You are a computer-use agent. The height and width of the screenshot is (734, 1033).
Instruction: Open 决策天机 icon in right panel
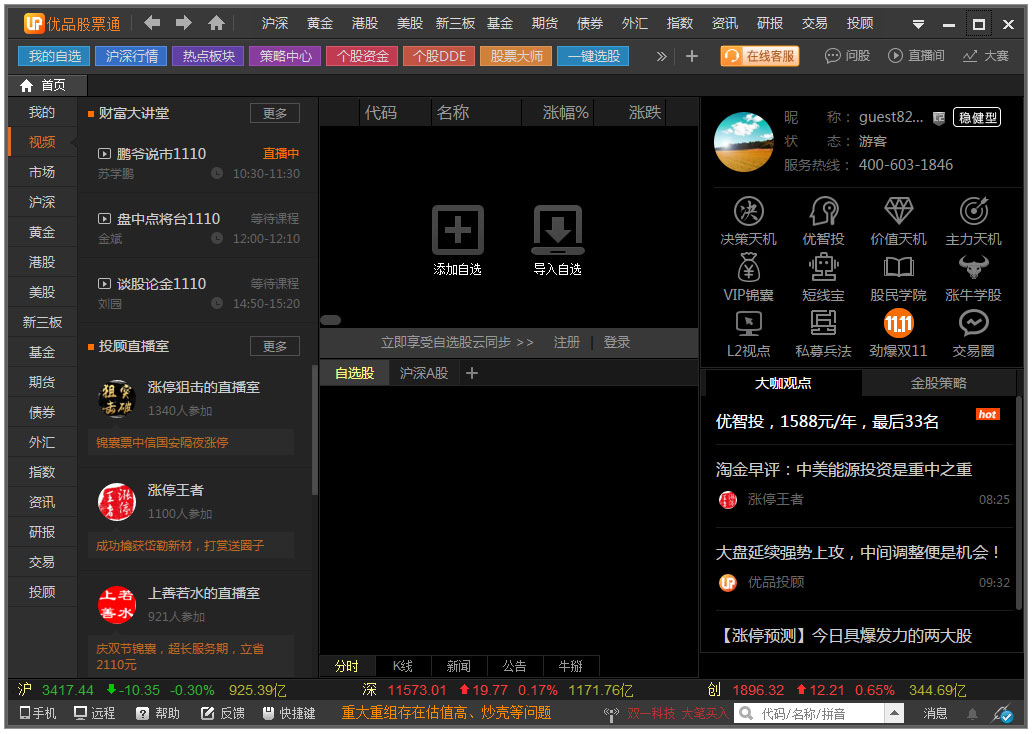(x=748, y=212)
